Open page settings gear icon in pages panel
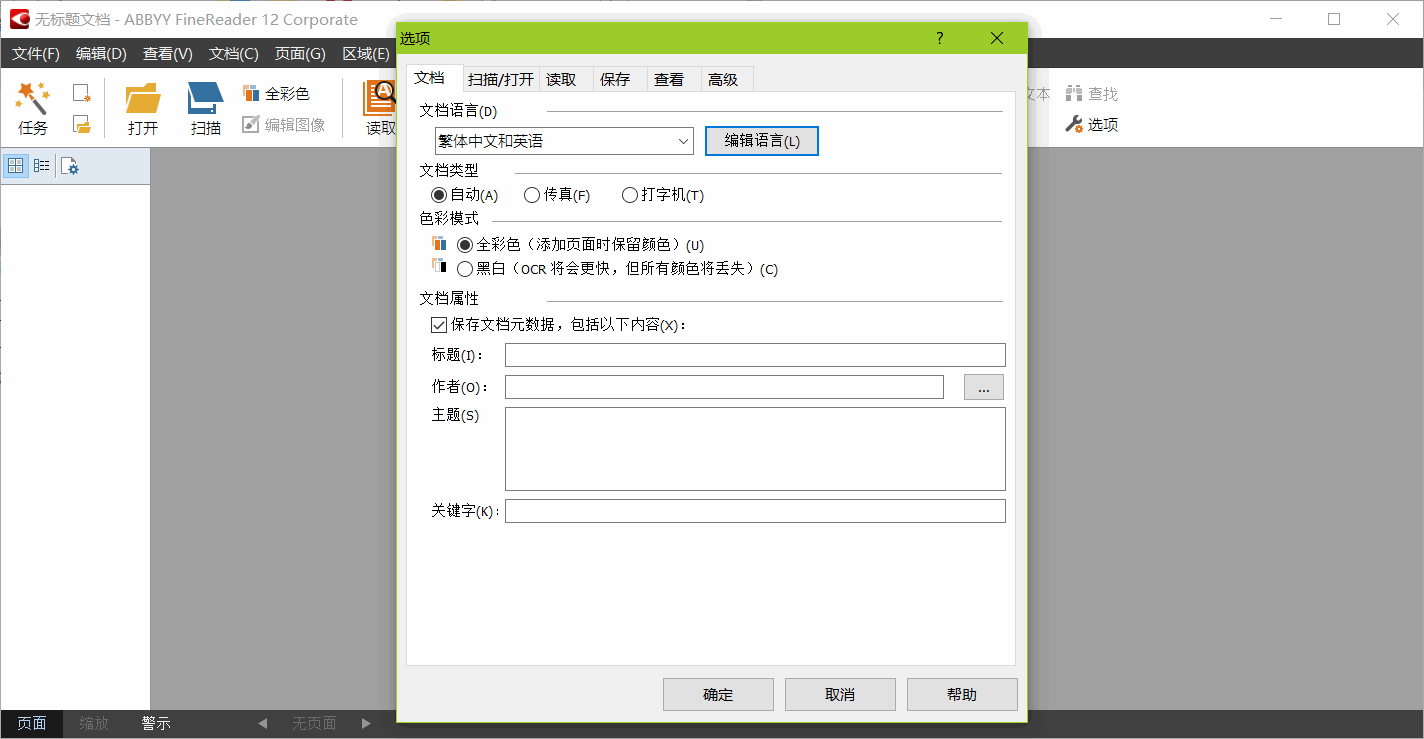 70,166
